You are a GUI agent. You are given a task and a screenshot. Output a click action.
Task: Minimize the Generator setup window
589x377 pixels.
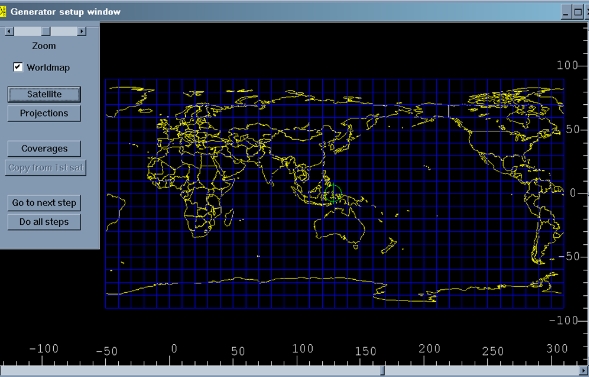(x=566, y=12)
